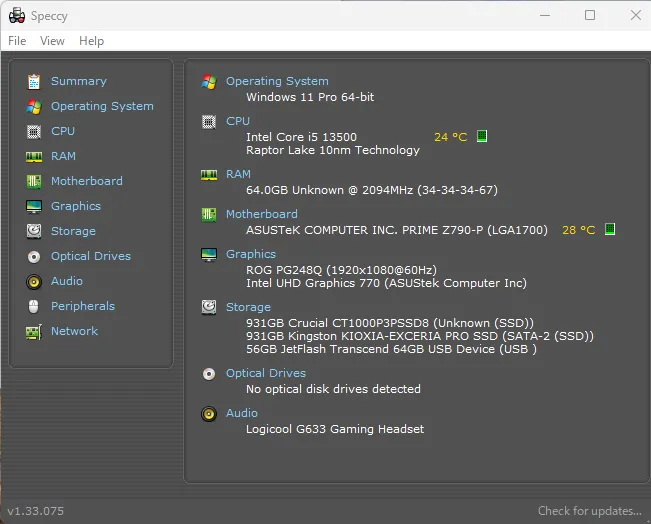Click the Storage heading link in summary
The width and height of the screenshot is (651, 524).
click(x=248, y=307)
